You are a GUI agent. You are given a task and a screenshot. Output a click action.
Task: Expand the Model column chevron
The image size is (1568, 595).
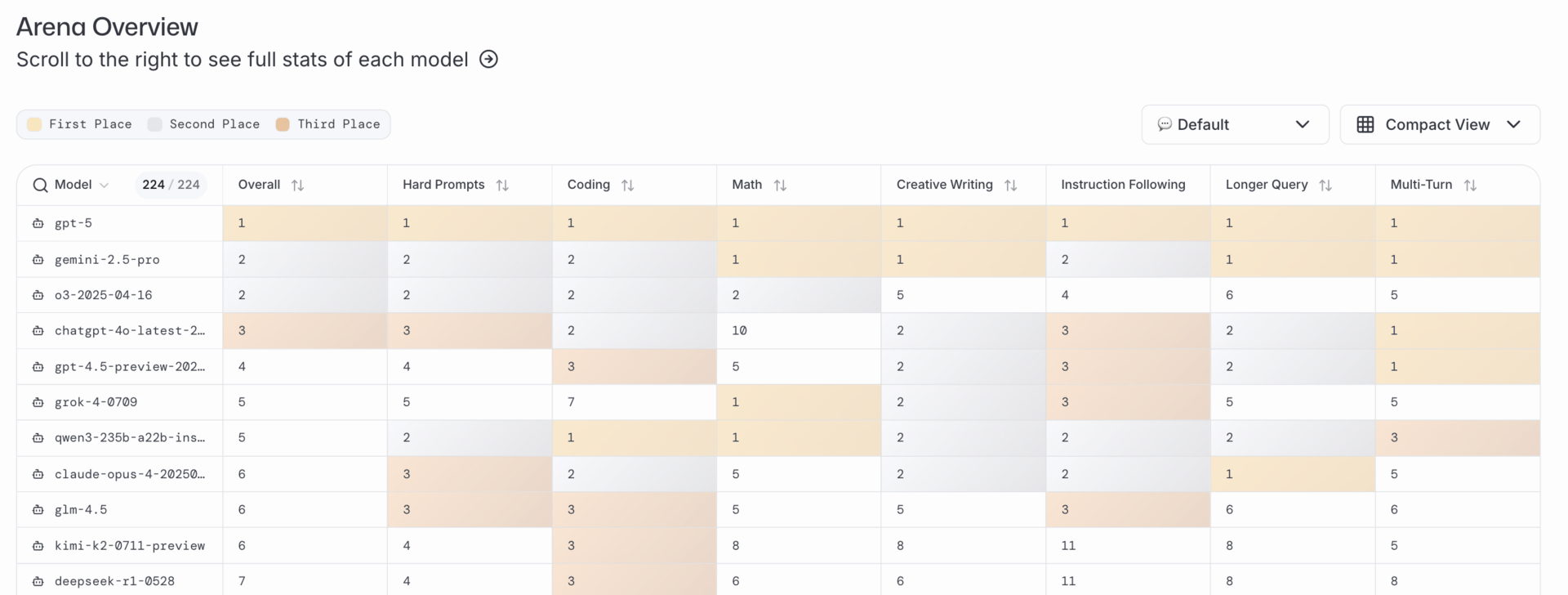tap(105, 186)
